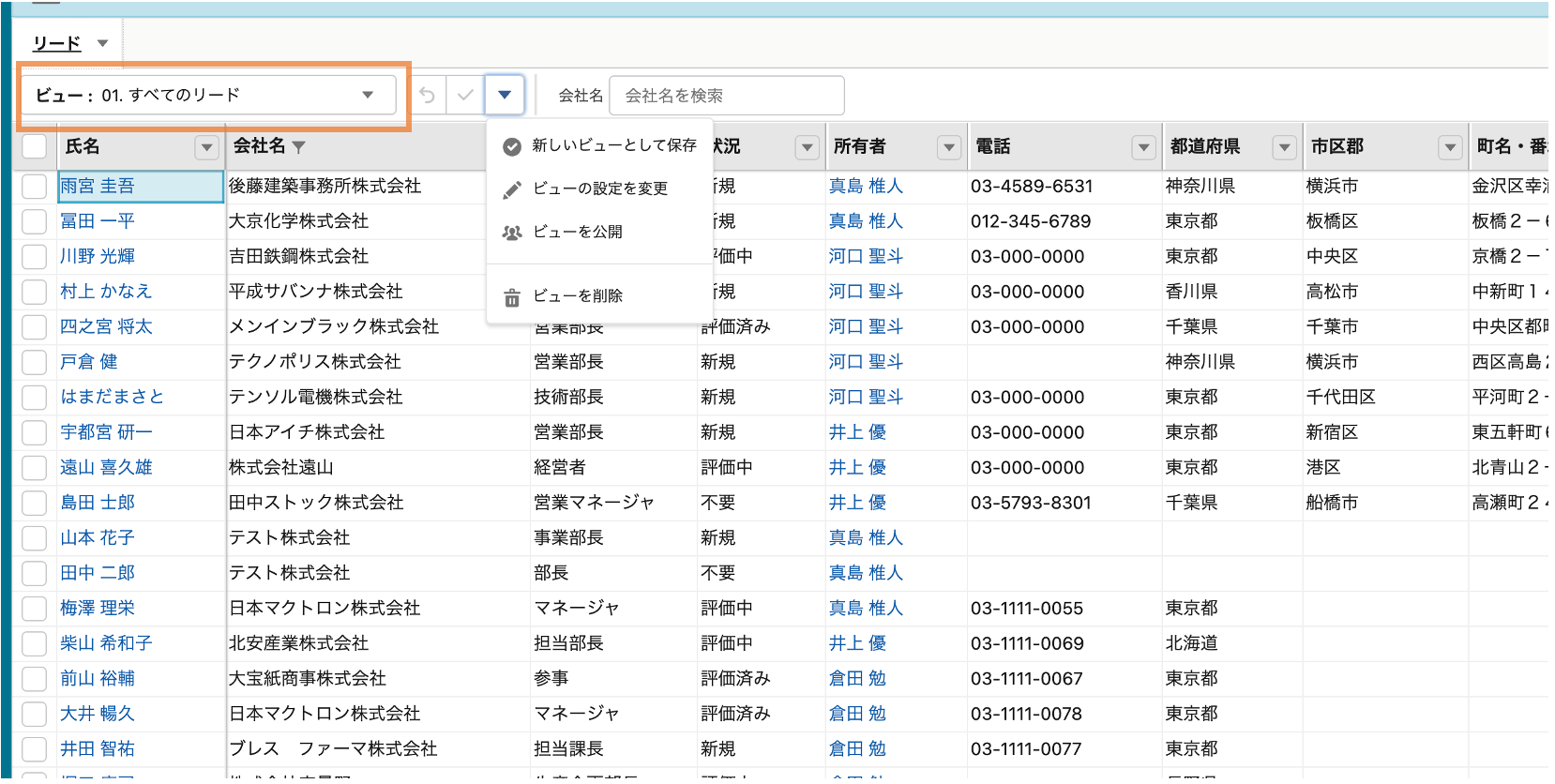1555x784 pixels.
Task: Open owner 真島 椎人 in 雨宮 圭吾 row
Action: pyautogui.click(x=866, y=187)
